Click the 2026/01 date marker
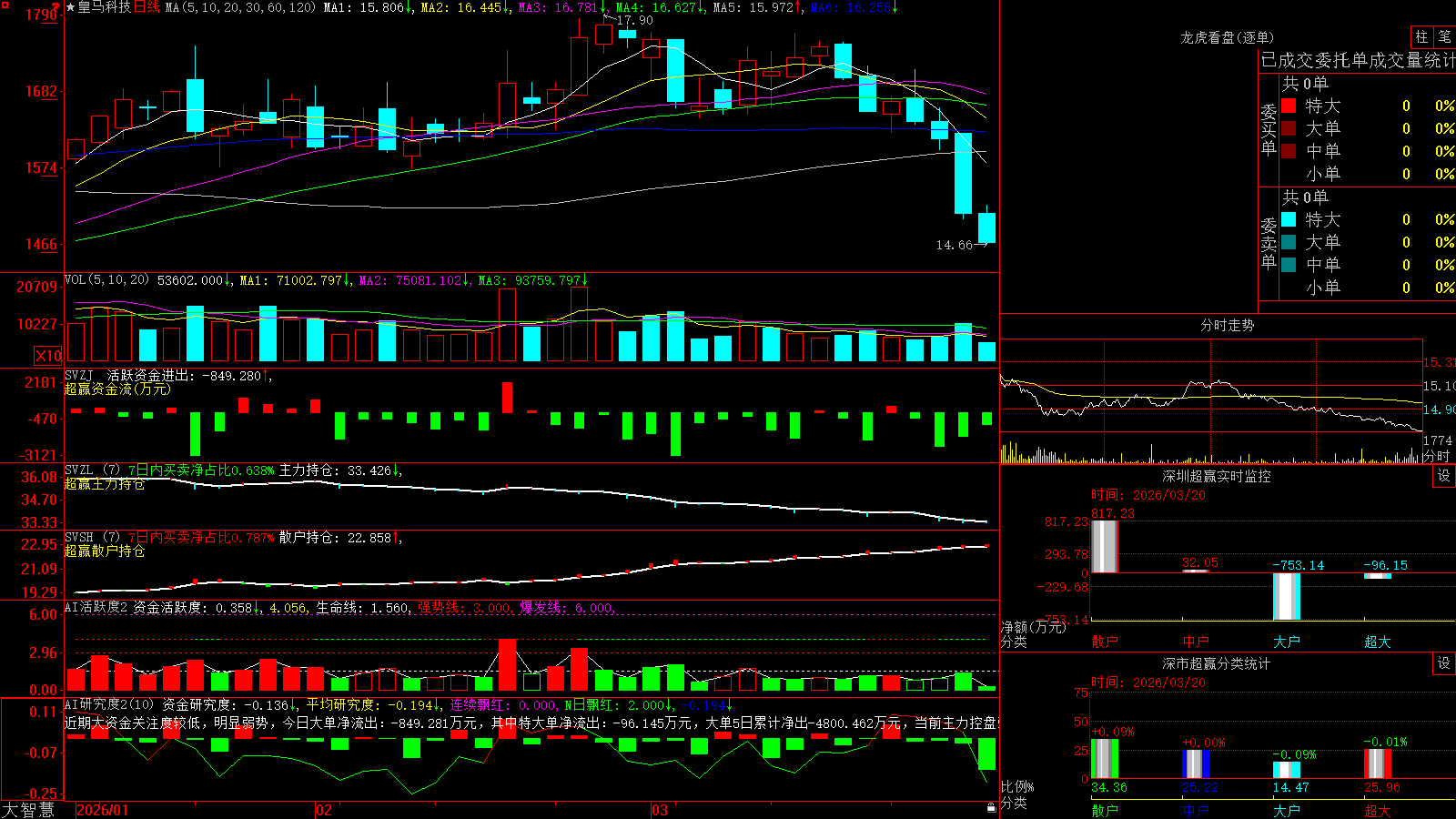Image resolution: width=1456 pixels, height=819 pixels. pos(103,810)
